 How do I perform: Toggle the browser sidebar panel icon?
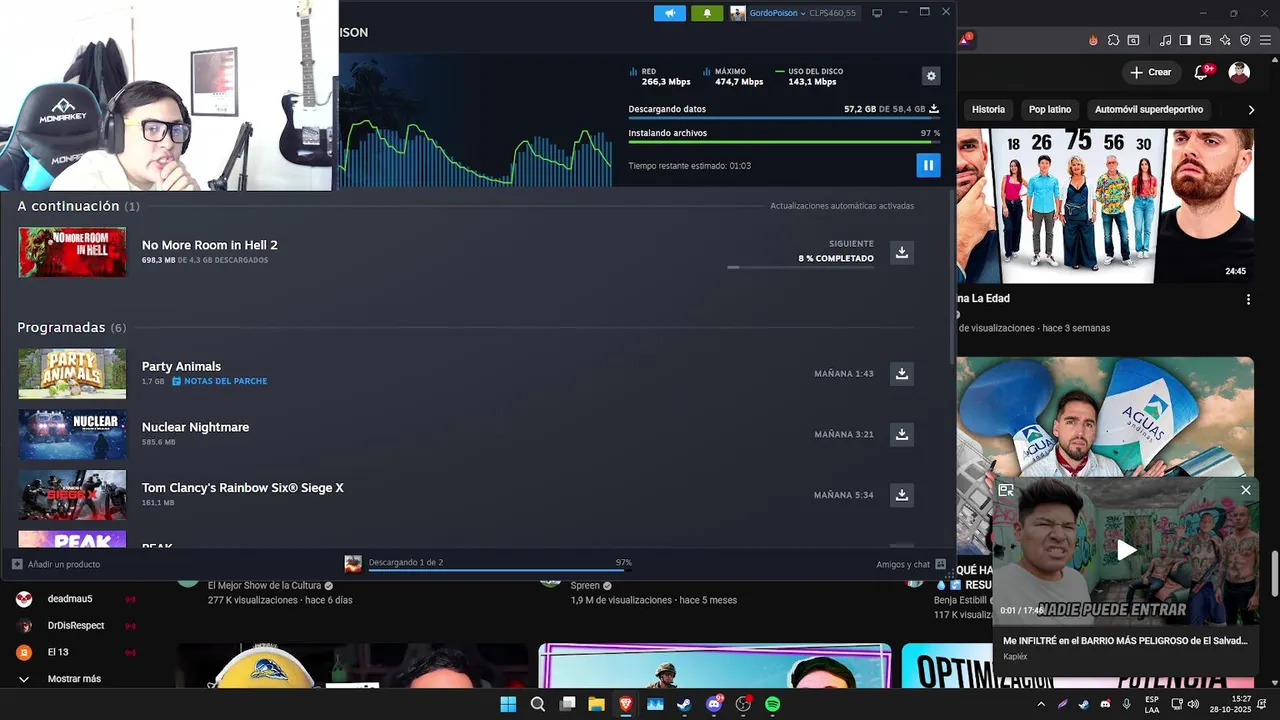tap(1185, 40)
